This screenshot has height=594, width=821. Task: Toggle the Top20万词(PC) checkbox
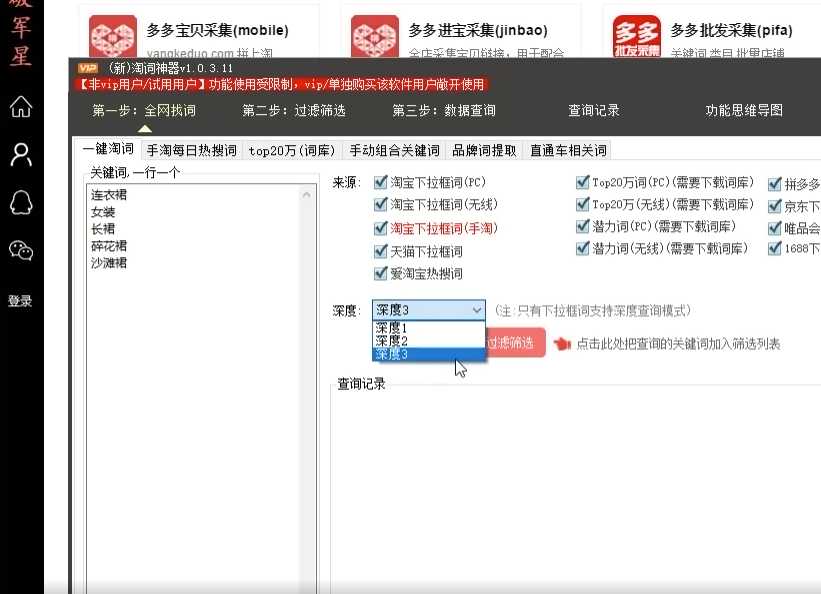coord(582,182)
